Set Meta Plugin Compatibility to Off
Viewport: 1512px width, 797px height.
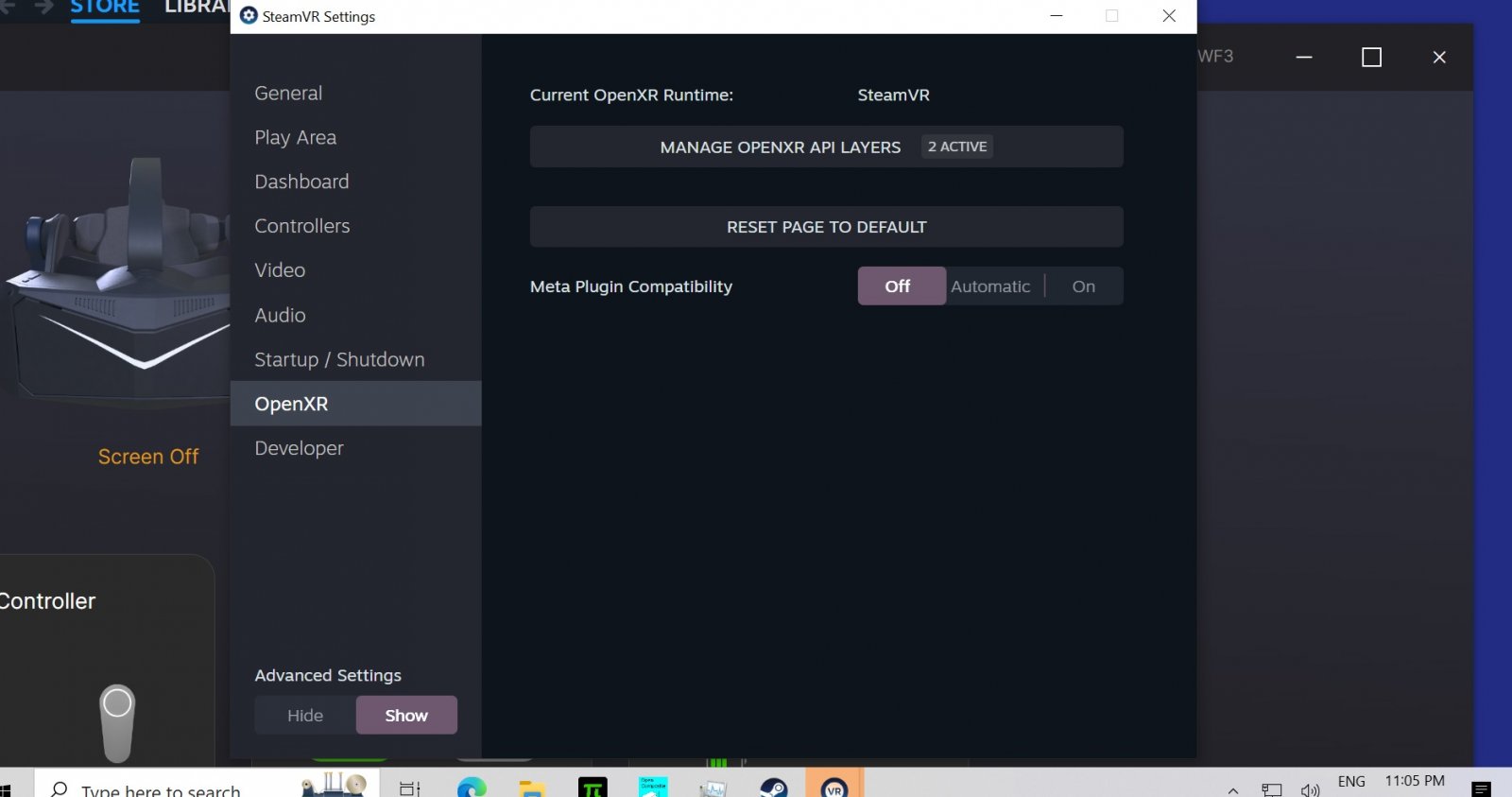coord(901,286)
